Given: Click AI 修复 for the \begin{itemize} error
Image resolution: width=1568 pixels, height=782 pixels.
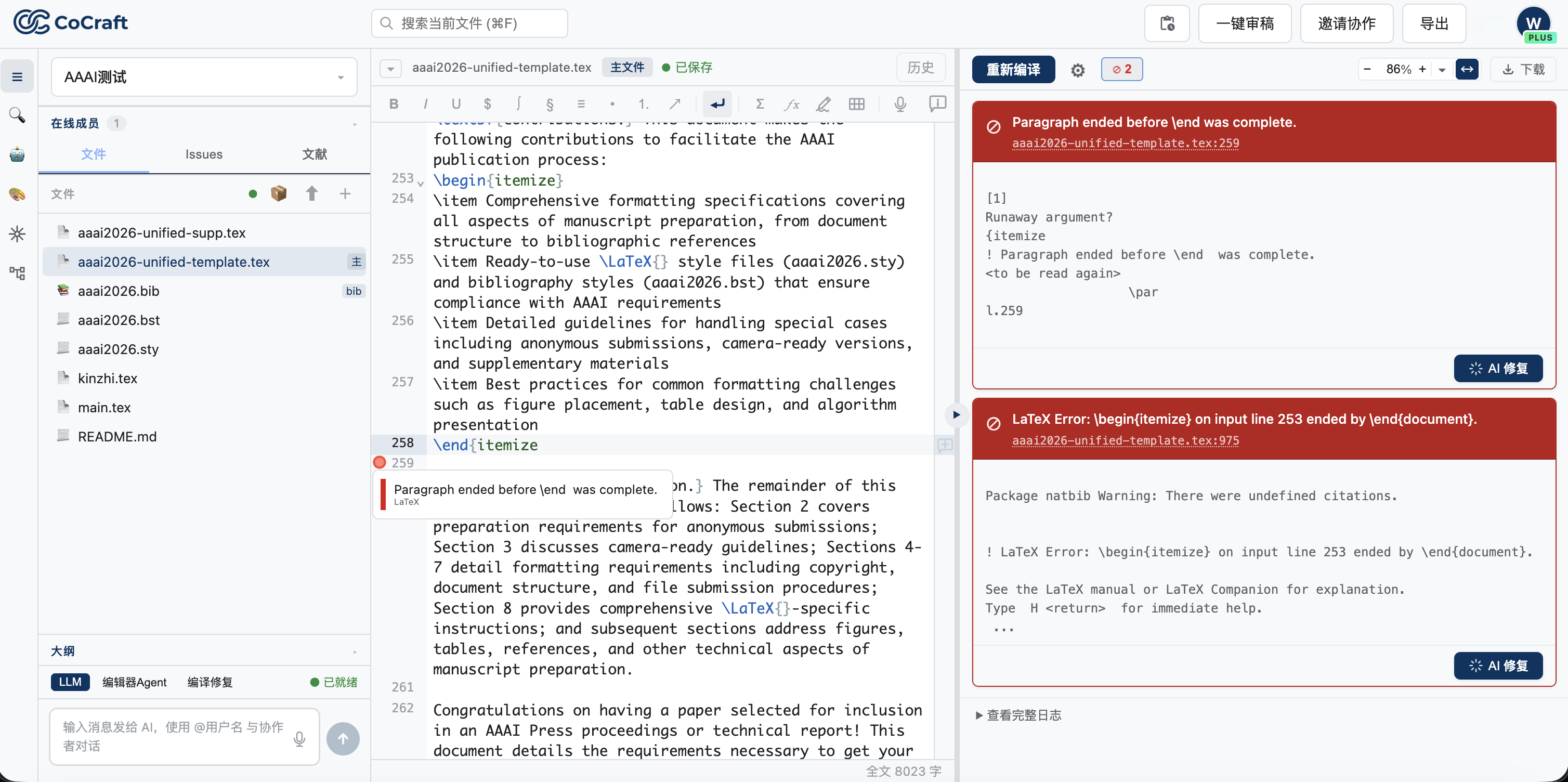Looking at the screenshot, I should pos(1498,665).
